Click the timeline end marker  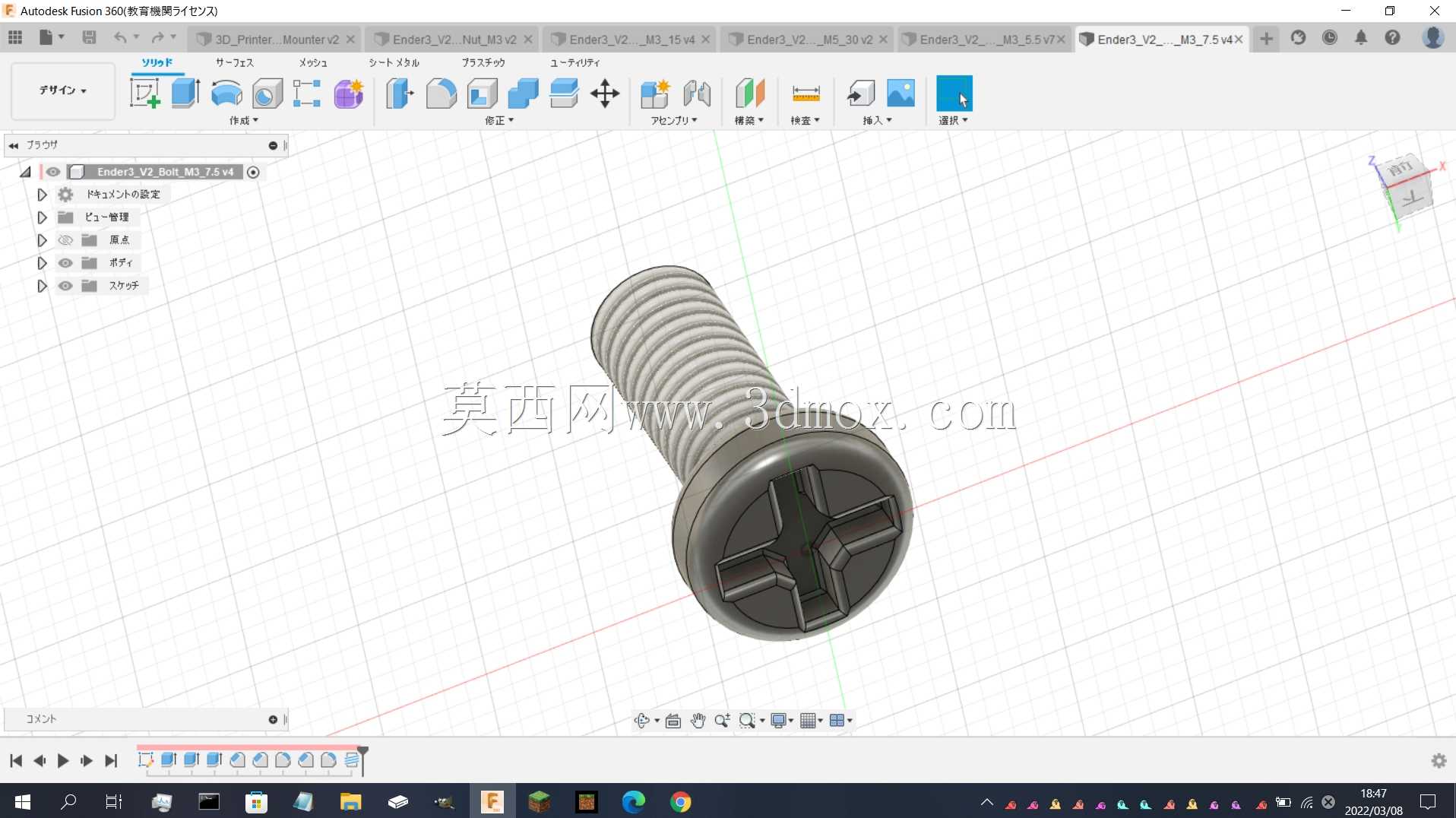(363, 760)
